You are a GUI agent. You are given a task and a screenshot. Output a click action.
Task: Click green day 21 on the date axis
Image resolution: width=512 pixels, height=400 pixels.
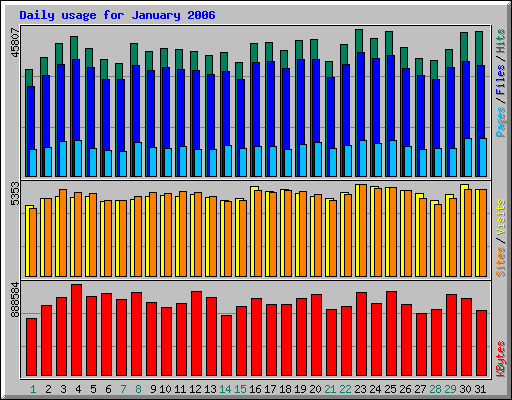330,389
